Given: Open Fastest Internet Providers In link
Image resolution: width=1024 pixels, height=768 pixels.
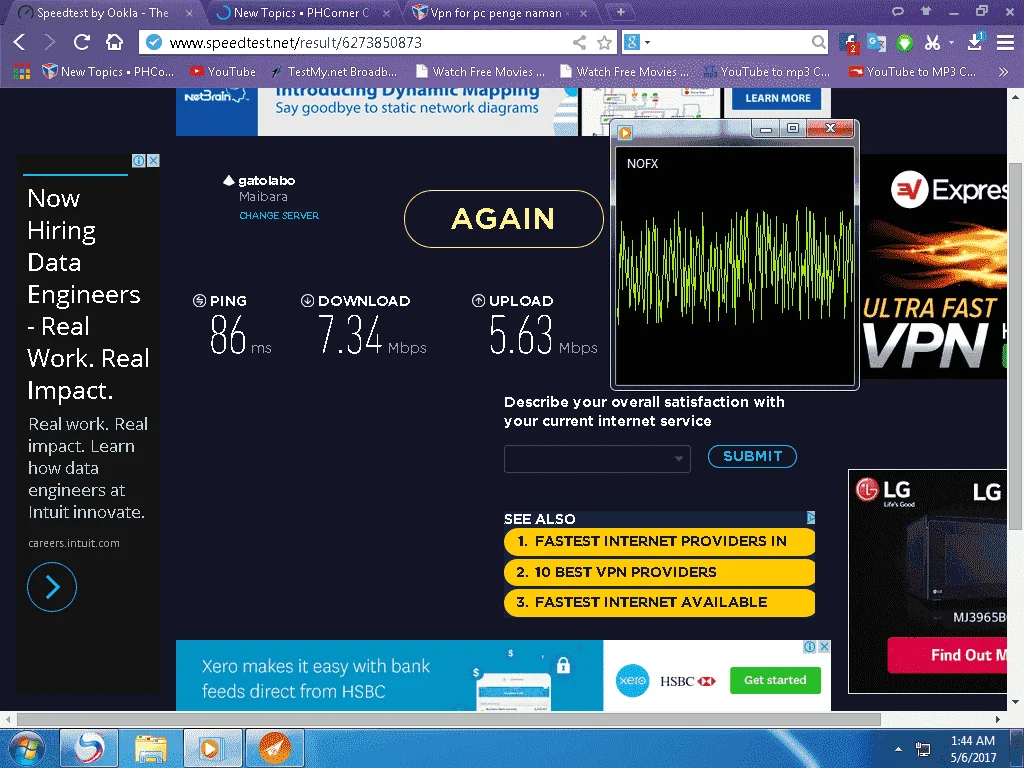Looking at the screenshot, I should [659, 541].
